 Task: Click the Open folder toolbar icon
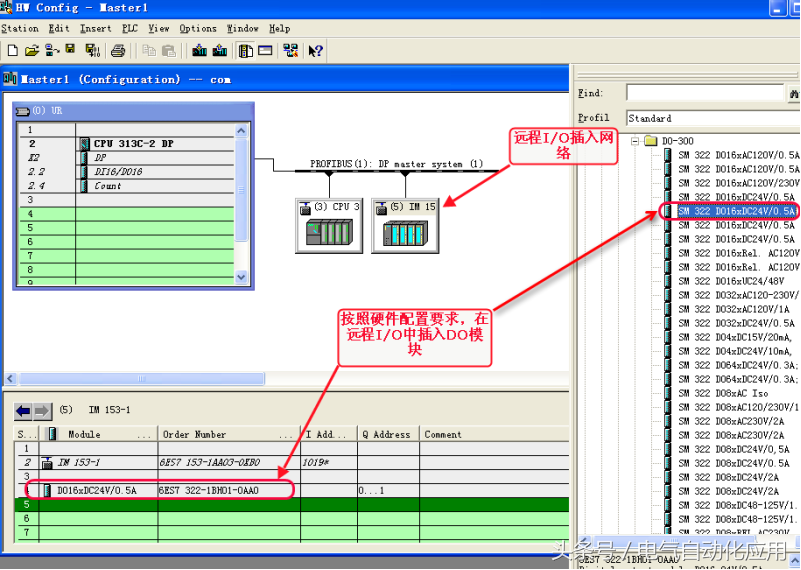31,50
